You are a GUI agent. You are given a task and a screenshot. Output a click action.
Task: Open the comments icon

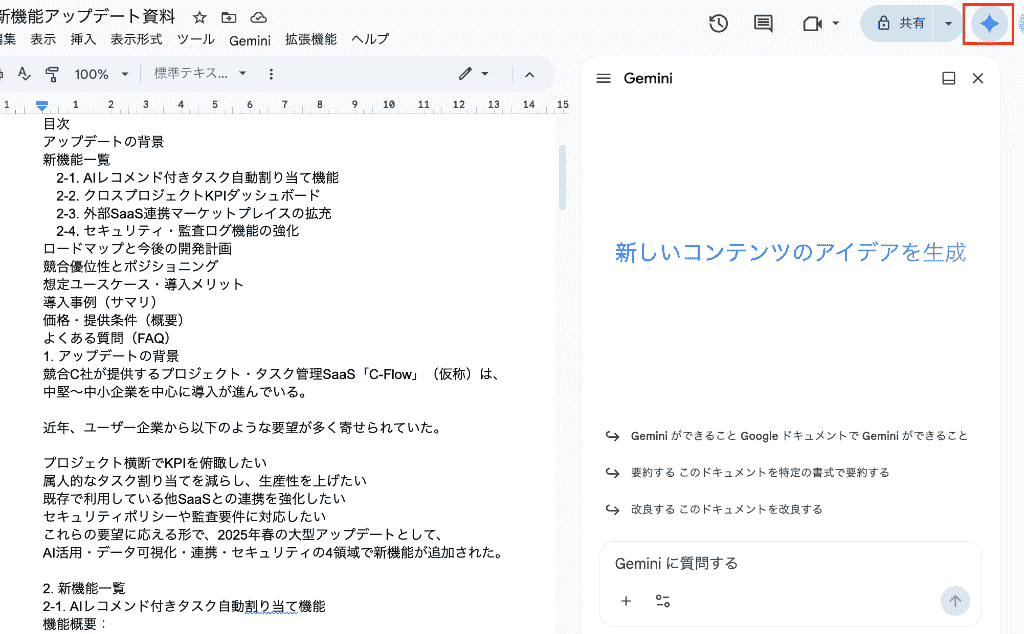[763, 24]
